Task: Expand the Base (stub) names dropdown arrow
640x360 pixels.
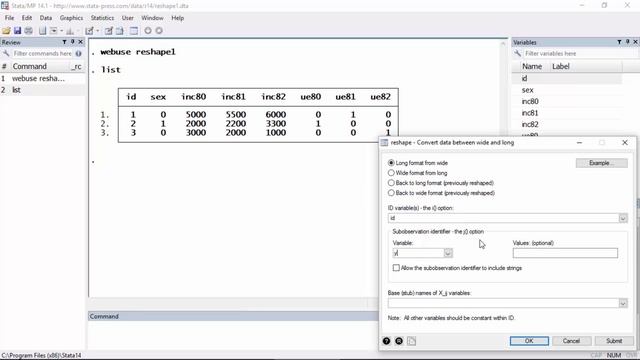Action: click(x=623, y=303)
